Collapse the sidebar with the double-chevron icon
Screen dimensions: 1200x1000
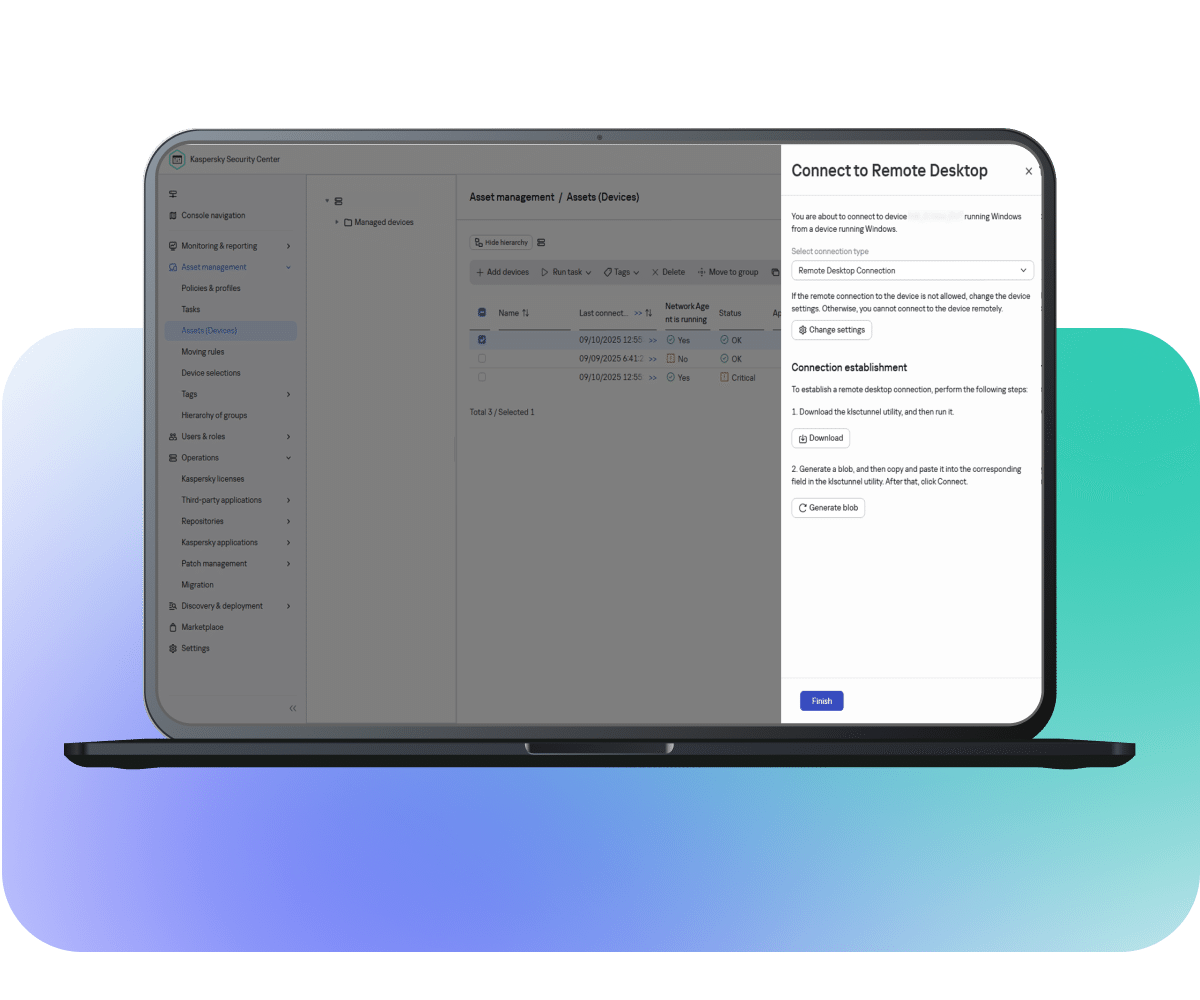coord(292,708)
